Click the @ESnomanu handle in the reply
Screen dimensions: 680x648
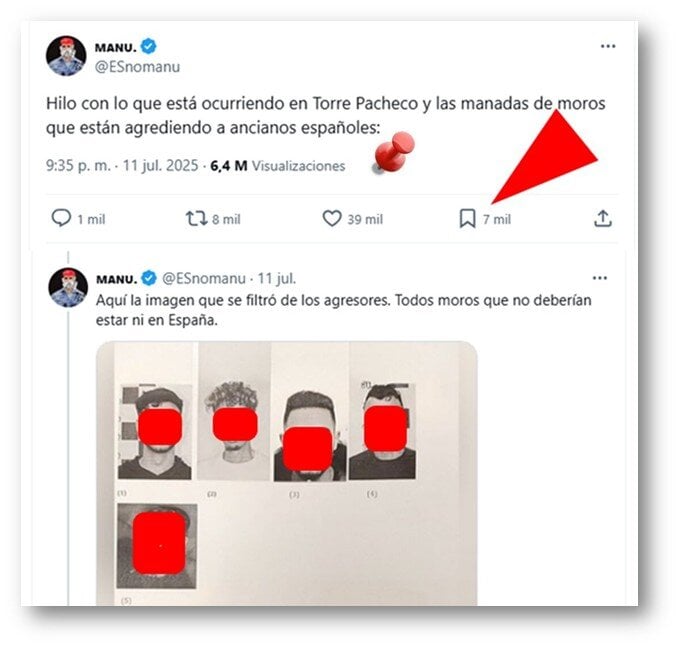coord(204,278)
